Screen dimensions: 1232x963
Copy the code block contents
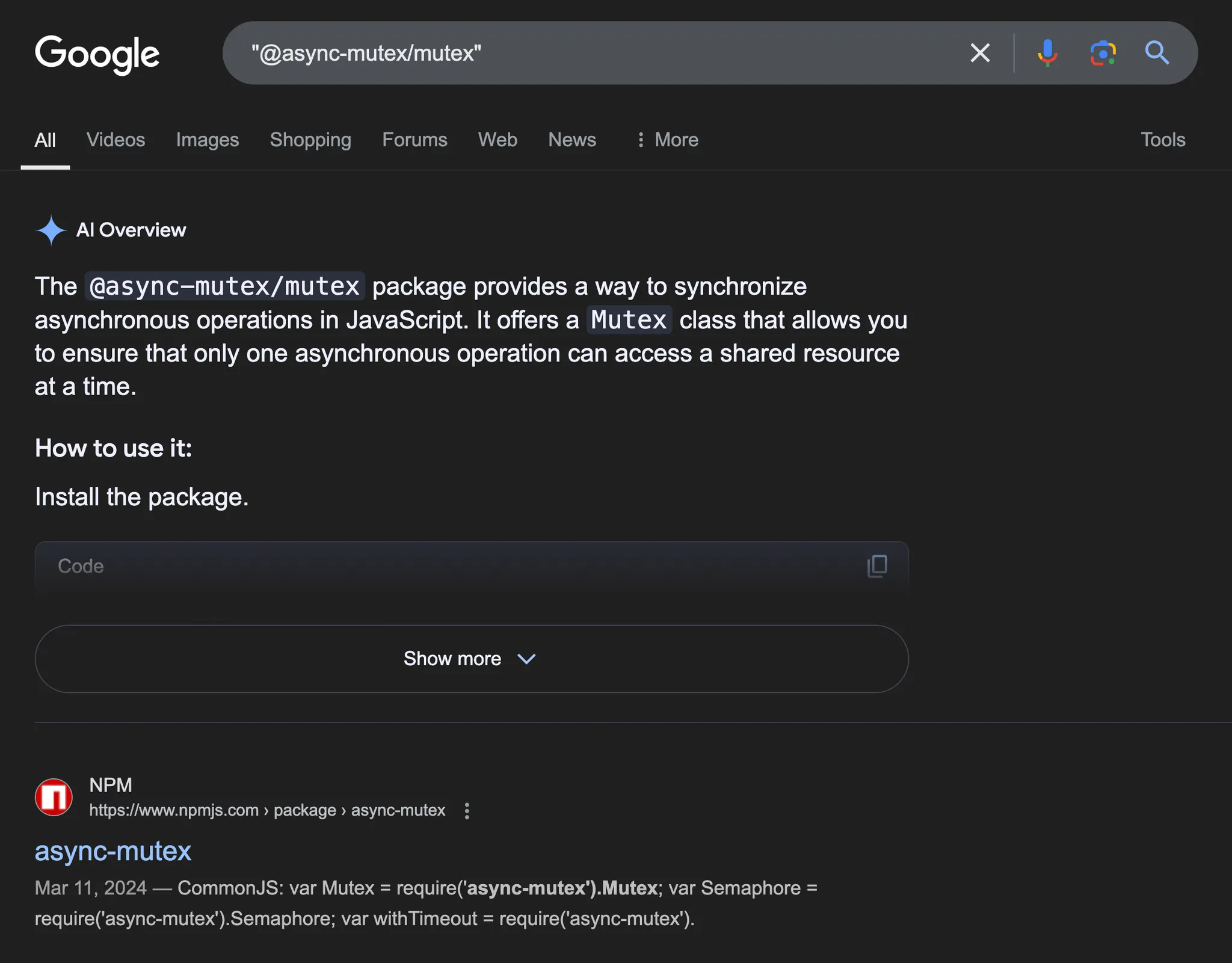coord(876,566)
